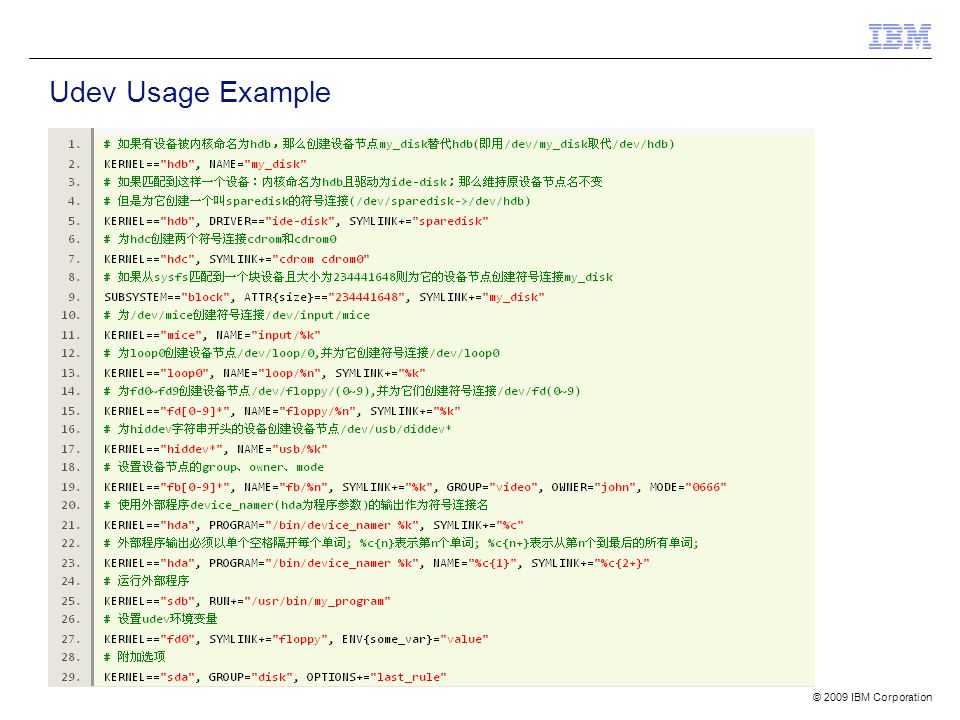960x720 pixels.
Task: Select comment about /dev/loop/0 node
Action: coord(301,353)
